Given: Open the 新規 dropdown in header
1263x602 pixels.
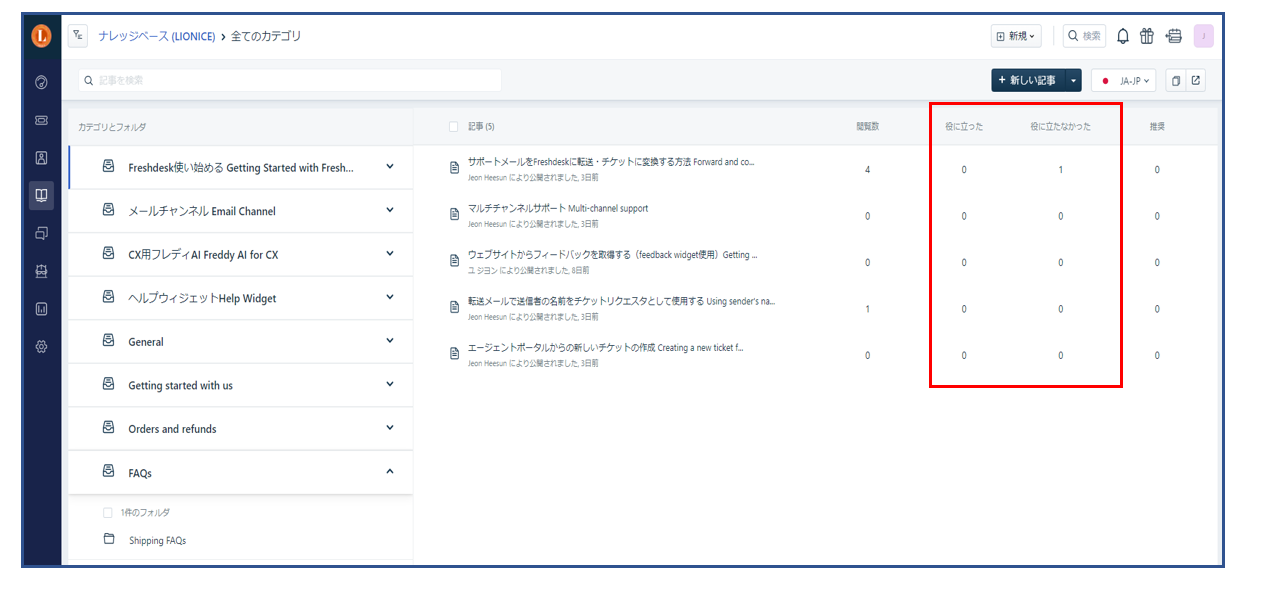Looking at the screenshot, I should tap(1016, 36).
